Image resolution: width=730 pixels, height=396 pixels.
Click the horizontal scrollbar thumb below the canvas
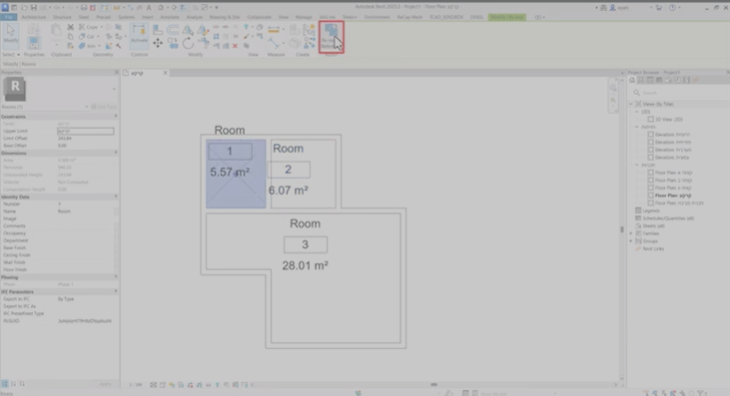click(434, 385)
